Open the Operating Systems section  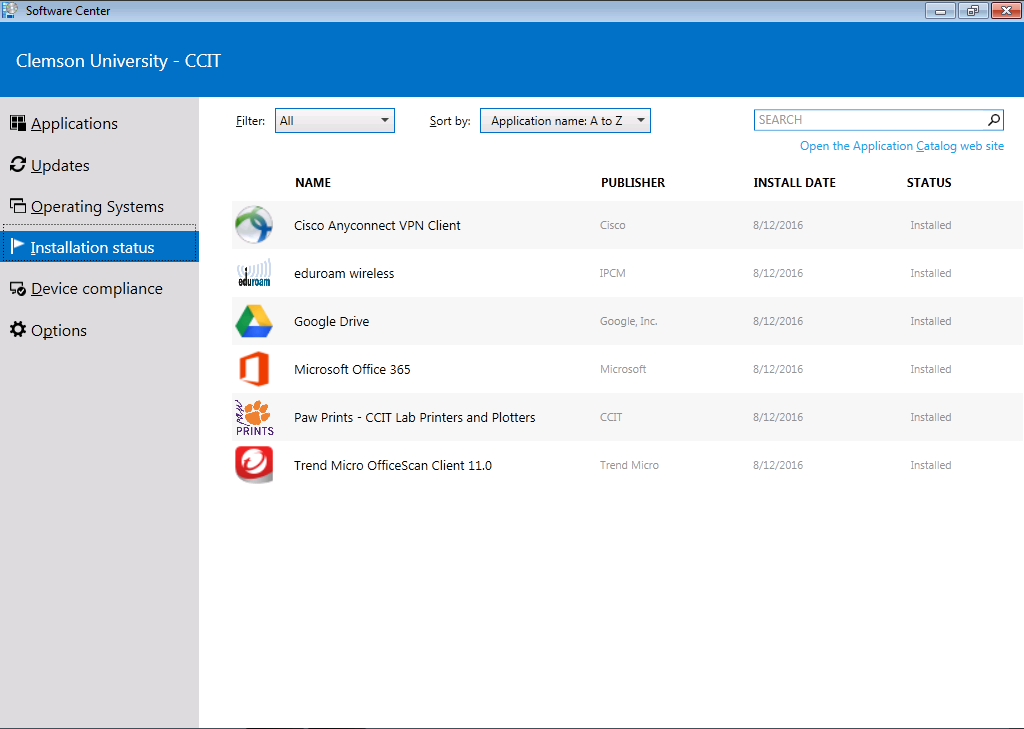click(99, 206)
